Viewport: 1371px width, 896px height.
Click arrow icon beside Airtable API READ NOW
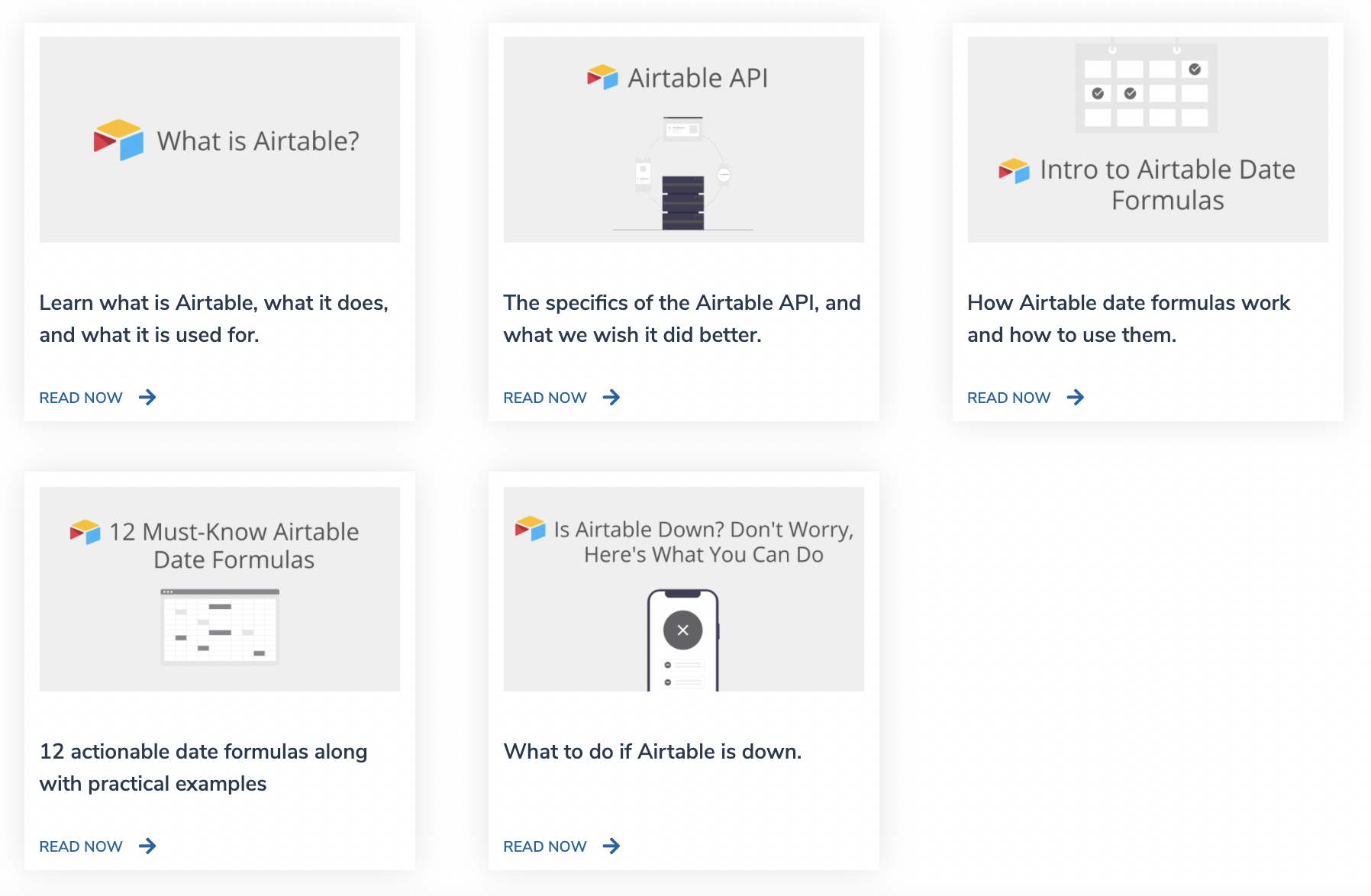pyautogui.click(x=611, y=397)
